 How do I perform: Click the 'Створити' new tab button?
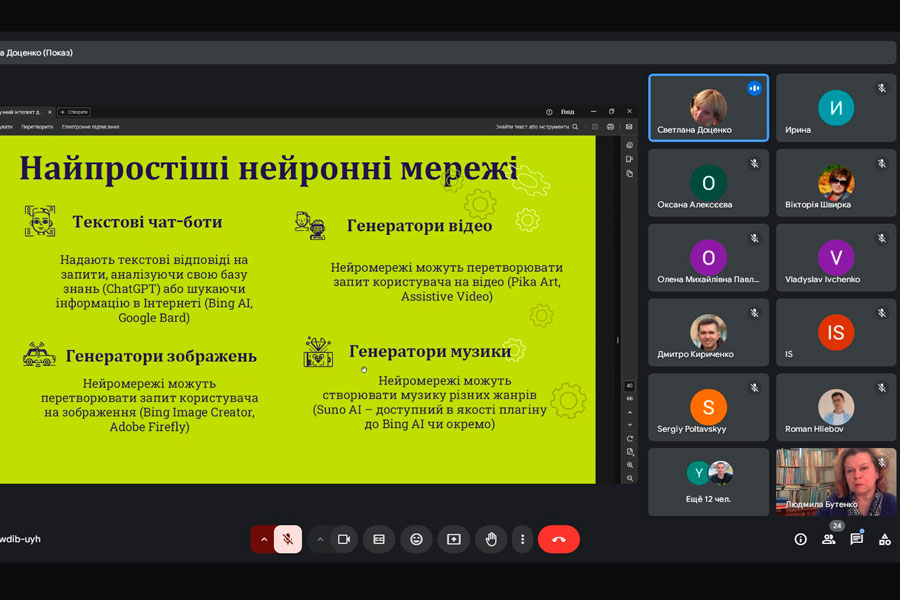74,112
